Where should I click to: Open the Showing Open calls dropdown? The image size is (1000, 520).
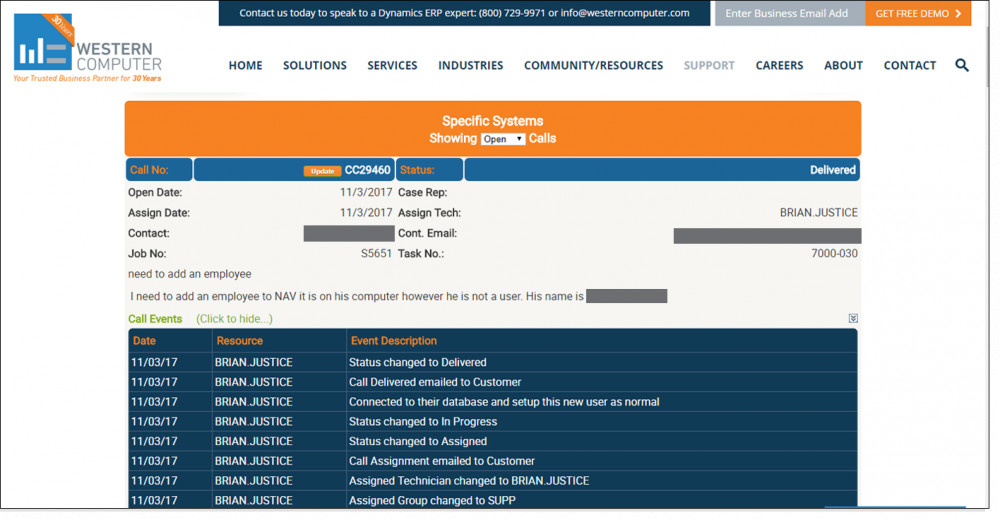pyautogui.click(x=502, y=139)
